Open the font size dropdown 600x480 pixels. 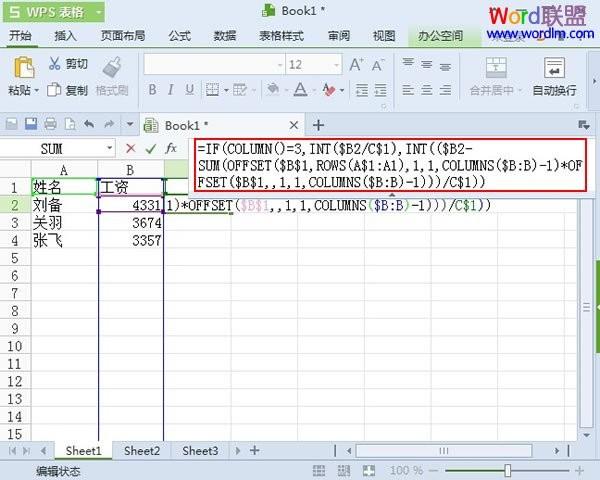(x=332, y=64)
